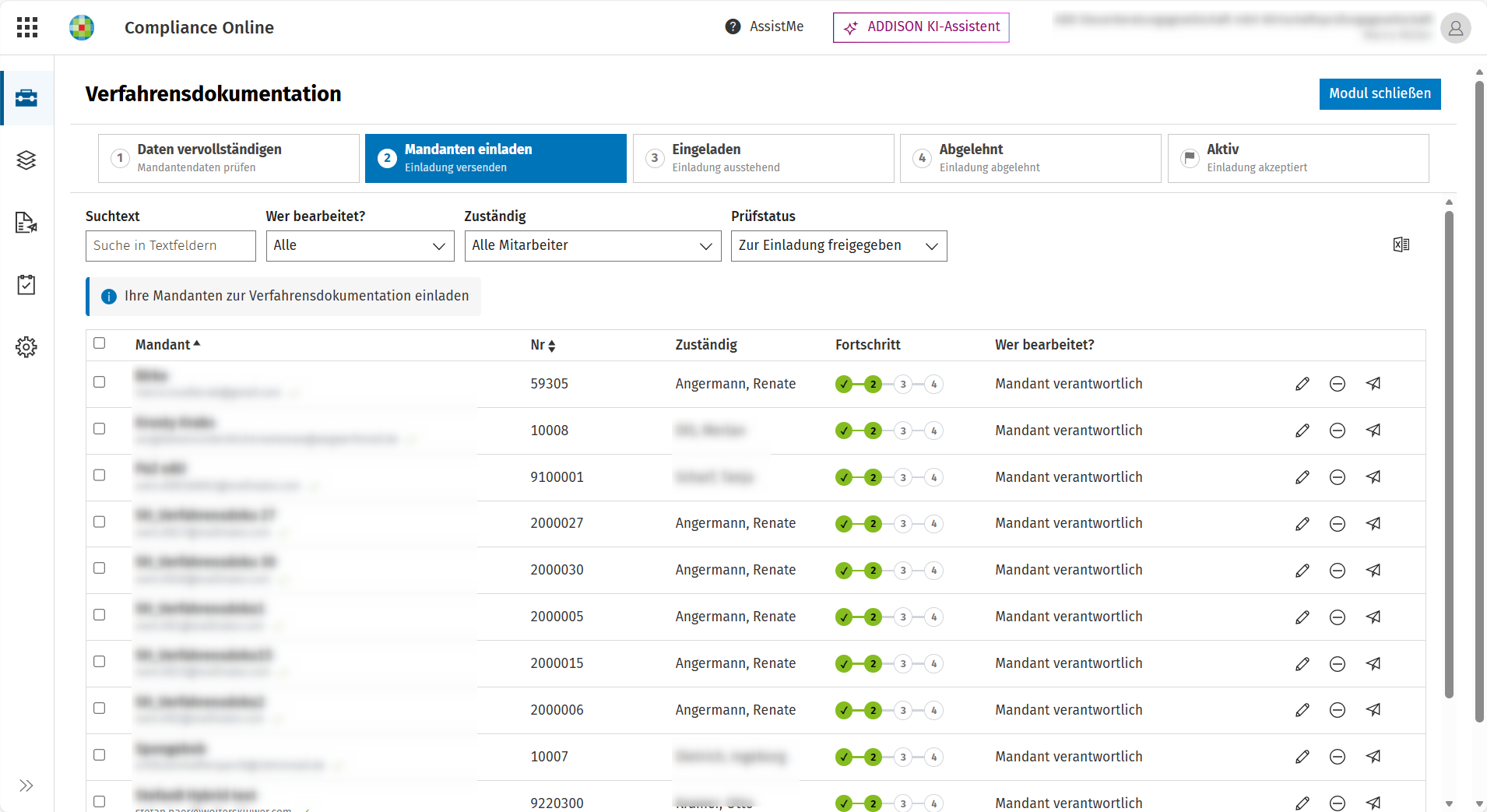The height and width of the screenshot is (812, 1487).
Task: Click number 2000006 in the table
Action: click(557, 710)
